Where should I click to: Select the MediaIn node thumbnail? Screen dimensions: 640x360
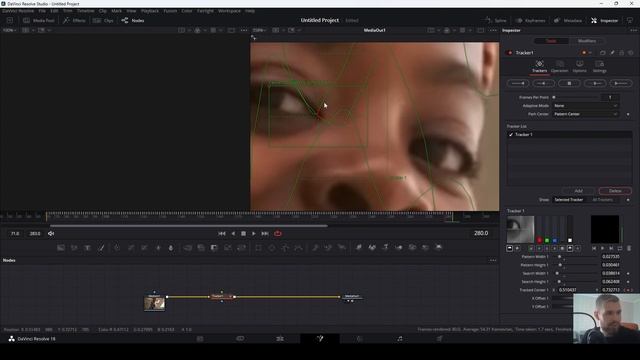click(155, 303)
